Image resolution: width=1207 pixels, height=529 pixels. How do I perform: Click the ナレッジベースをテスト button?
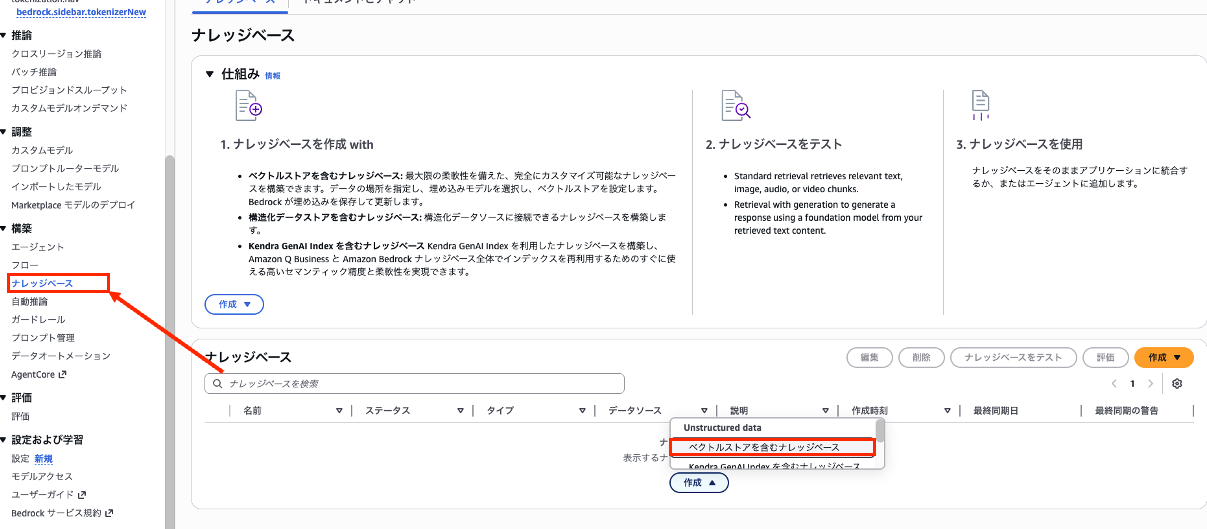coord(1014,357)
